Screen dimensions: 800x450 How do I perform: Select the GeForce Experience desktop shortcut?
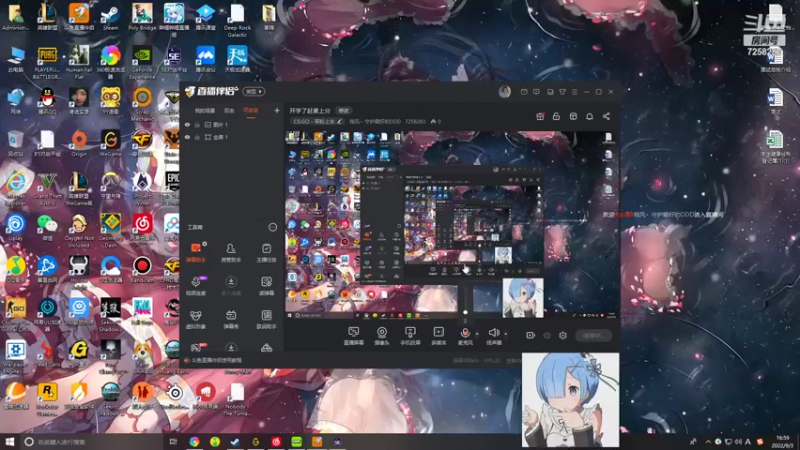point(142,63)
